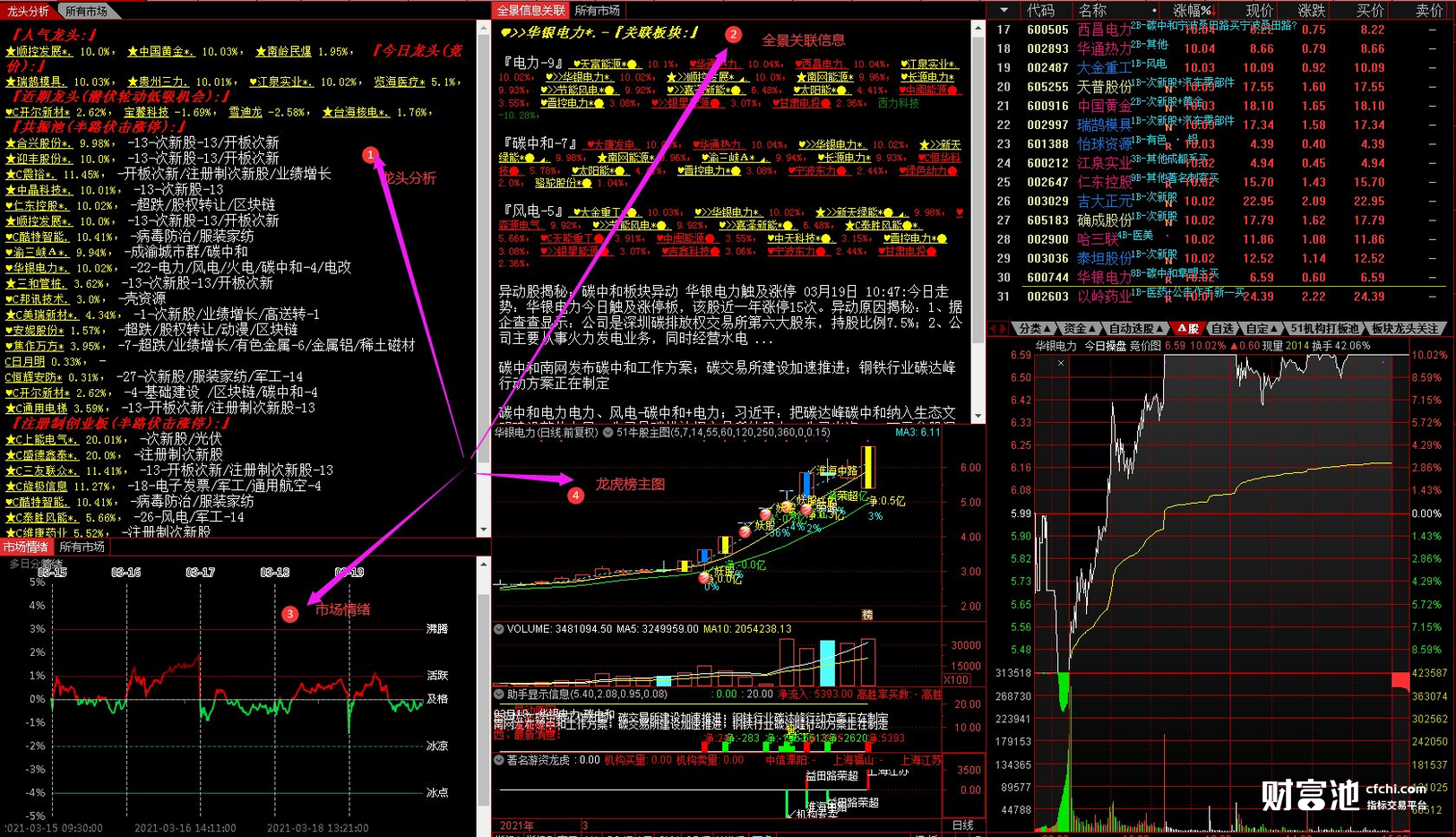Select stock row 002893 华通热力
The width and height of the screenshot is (1456, 837).
coord(1220,48)
